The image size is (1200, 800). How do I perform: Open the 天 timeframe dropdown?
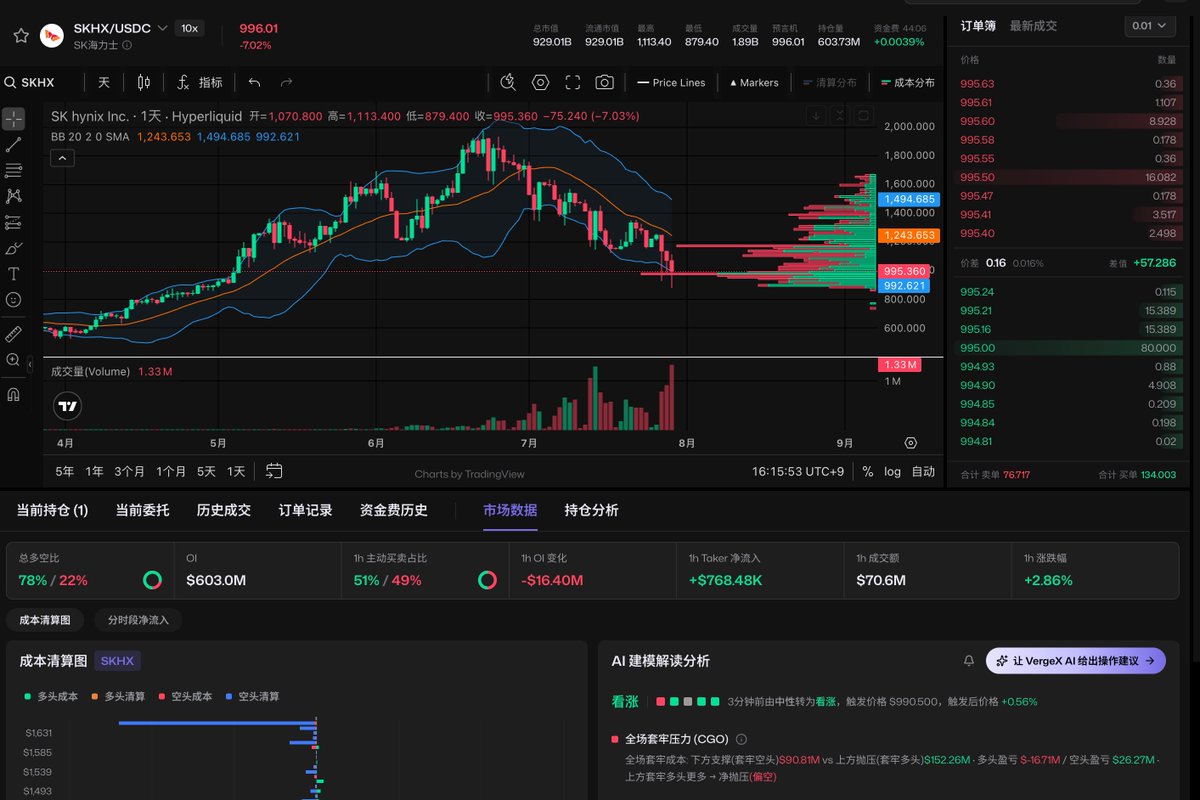point(103,82)
